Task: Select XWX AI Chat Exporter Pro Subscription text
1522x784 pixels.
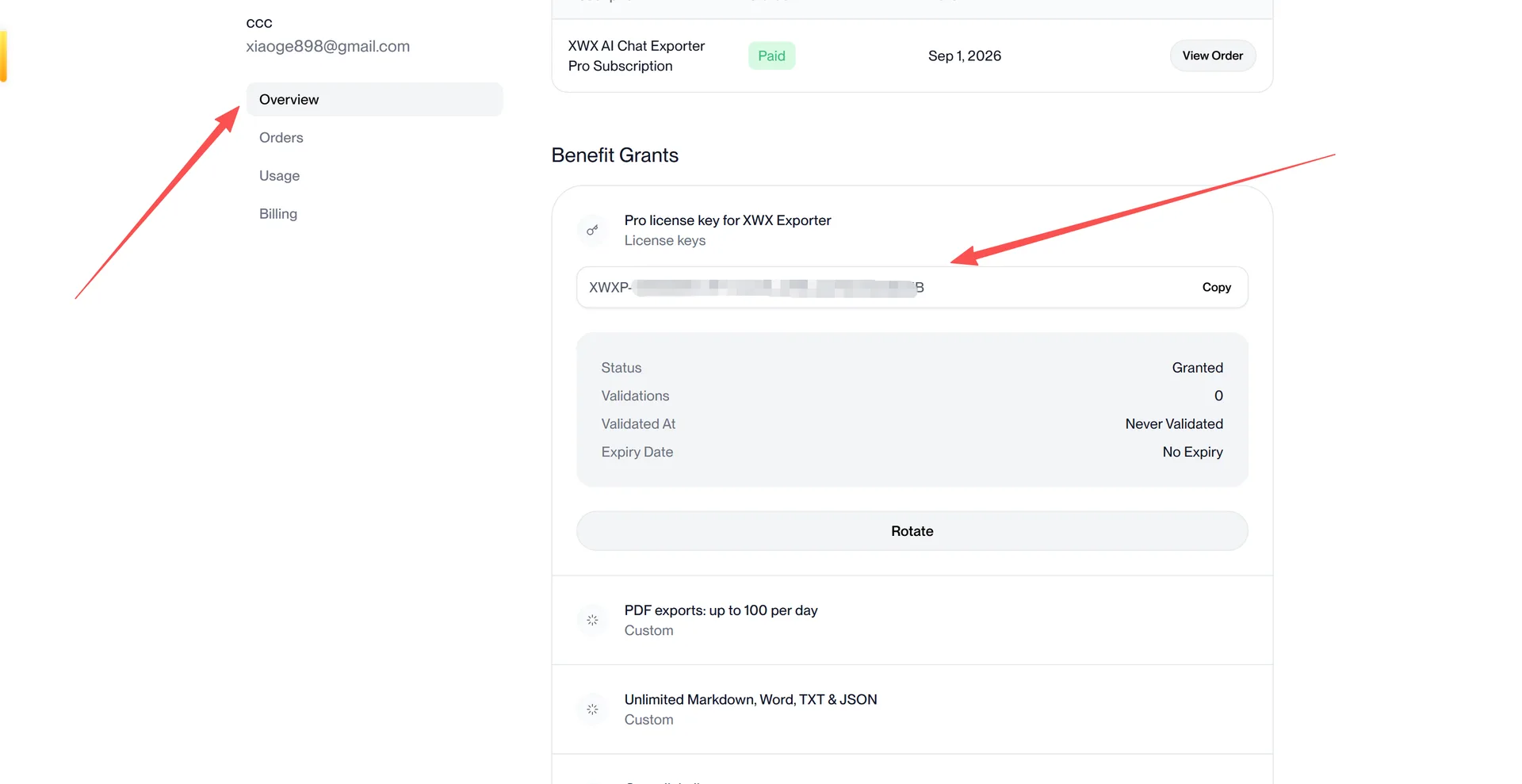Action: (x=637, y=55)
